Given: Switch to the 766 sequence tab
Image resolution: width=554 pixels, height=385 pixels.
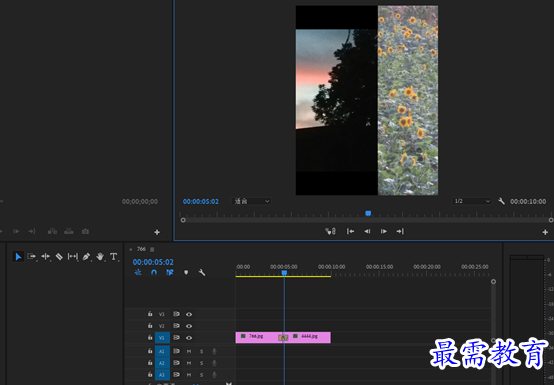Looking at the screenshot, I should click(x=141, y=249).
